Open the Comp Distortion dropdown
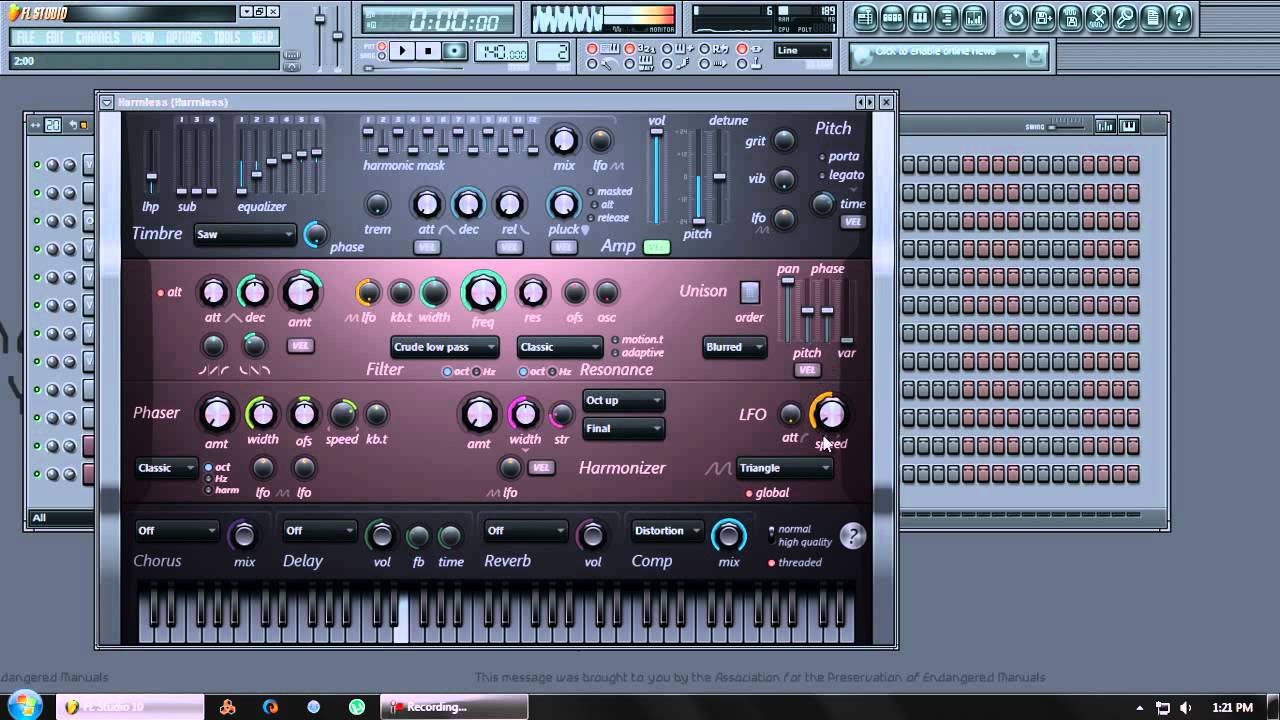Image resolution: width=1280 pixels, height=720 pixels. 668,530
